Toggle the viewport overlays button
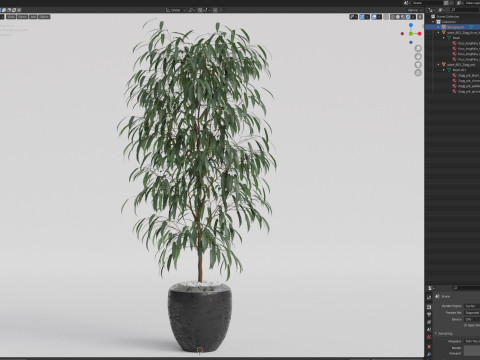The height and width of the screenshot is (360, 480). click(x=374, y=17)
